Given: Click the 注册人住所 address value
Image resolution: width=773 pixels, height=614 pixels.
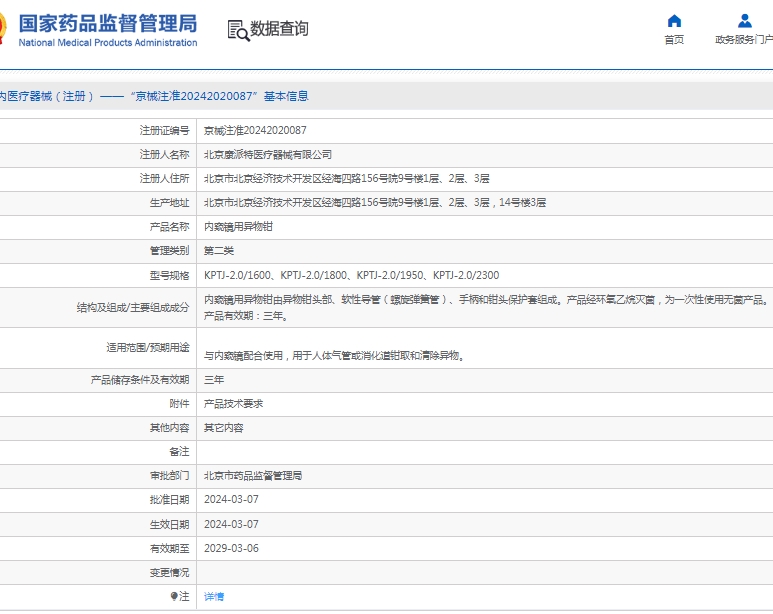Looking at the screenshot, I should click(347, 179).
